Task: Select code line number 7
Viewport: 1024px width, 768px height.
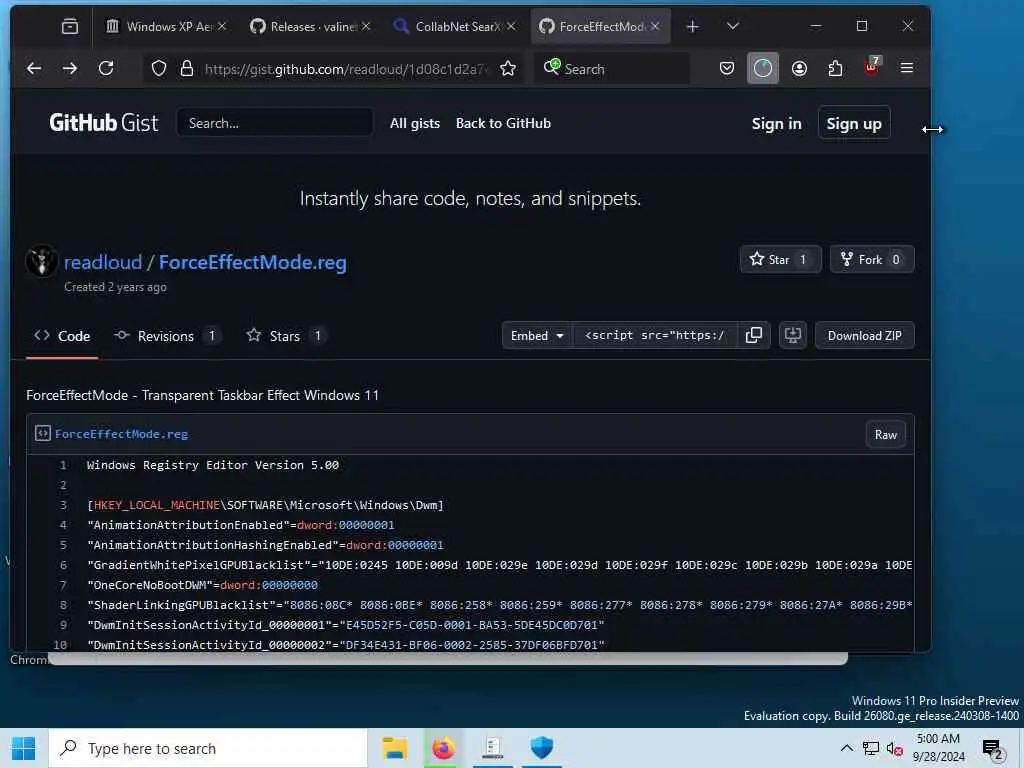Action: tap(63, 585)
